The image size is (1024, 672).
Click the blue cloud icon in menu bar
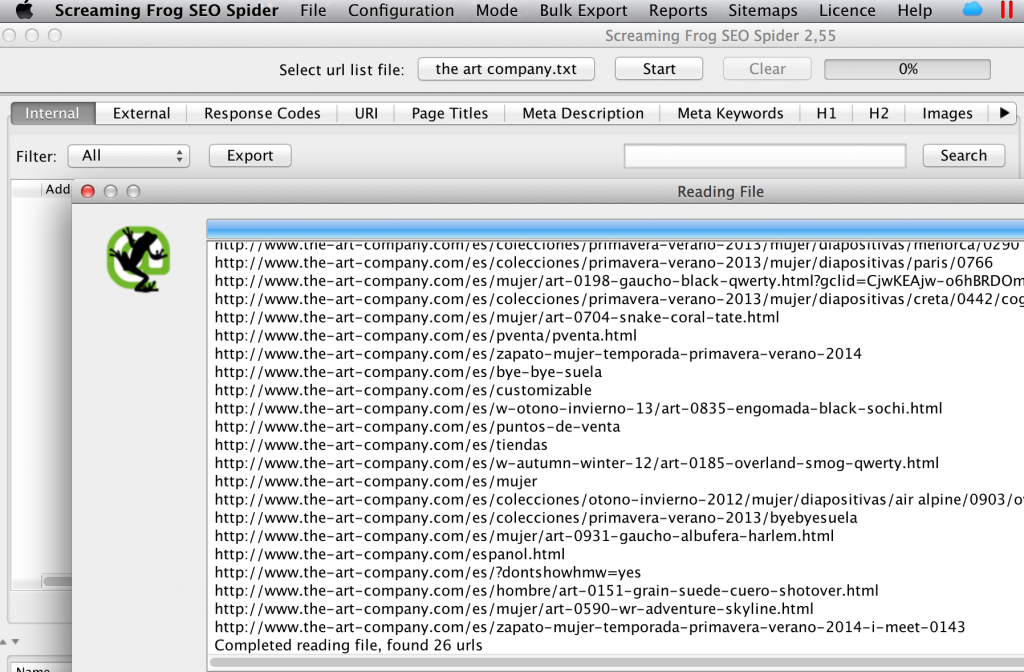[972, 11]
